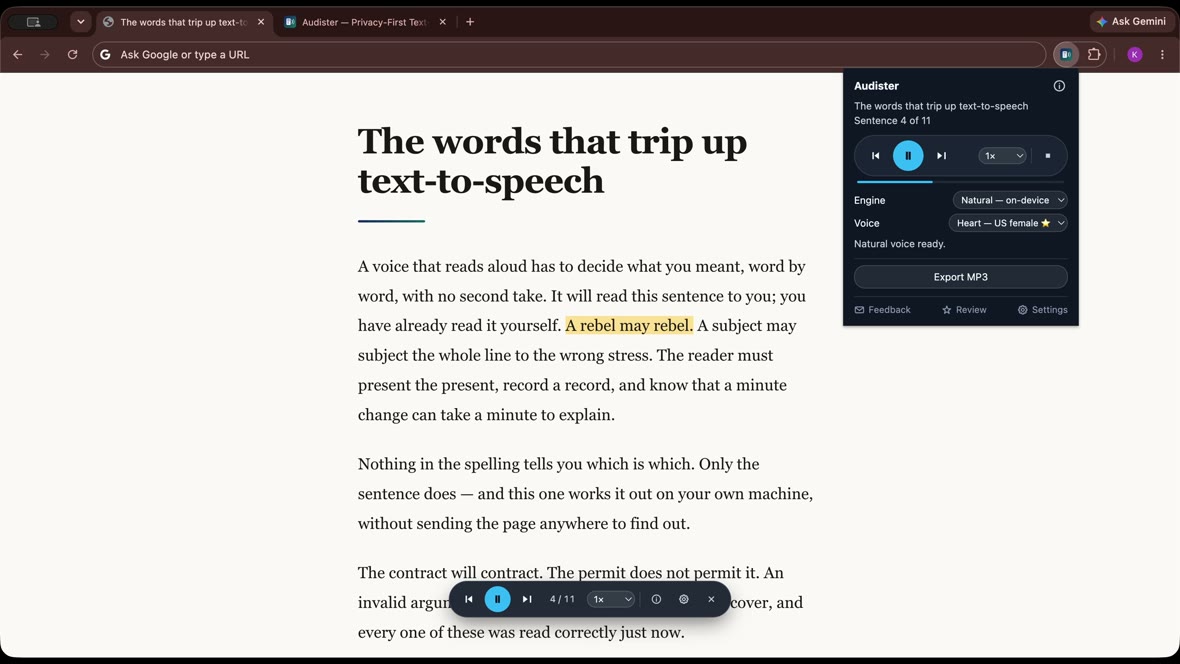Open the Feedback link

882,309
